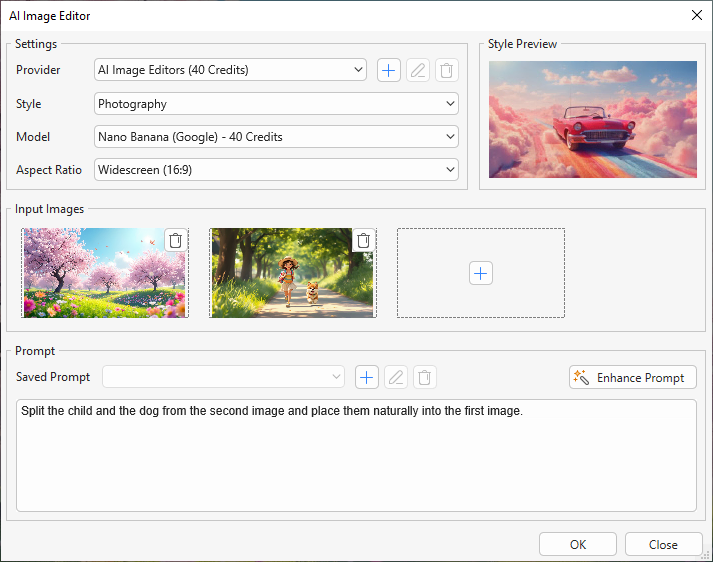This screenshot has width=713, height=562.
Task: Click the 'AI Image Editor' window title
Action: (50, 16)
